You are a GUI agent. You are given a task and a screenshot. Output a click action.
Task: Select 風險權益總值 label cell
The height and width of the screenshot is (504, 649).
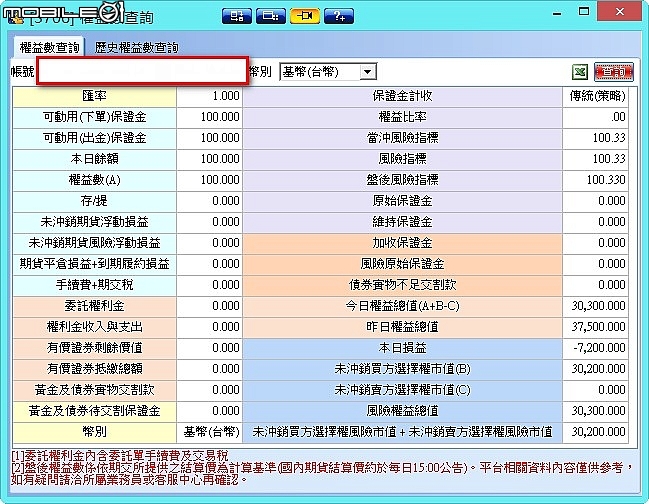pyautogui.click(x=402, y=412)
